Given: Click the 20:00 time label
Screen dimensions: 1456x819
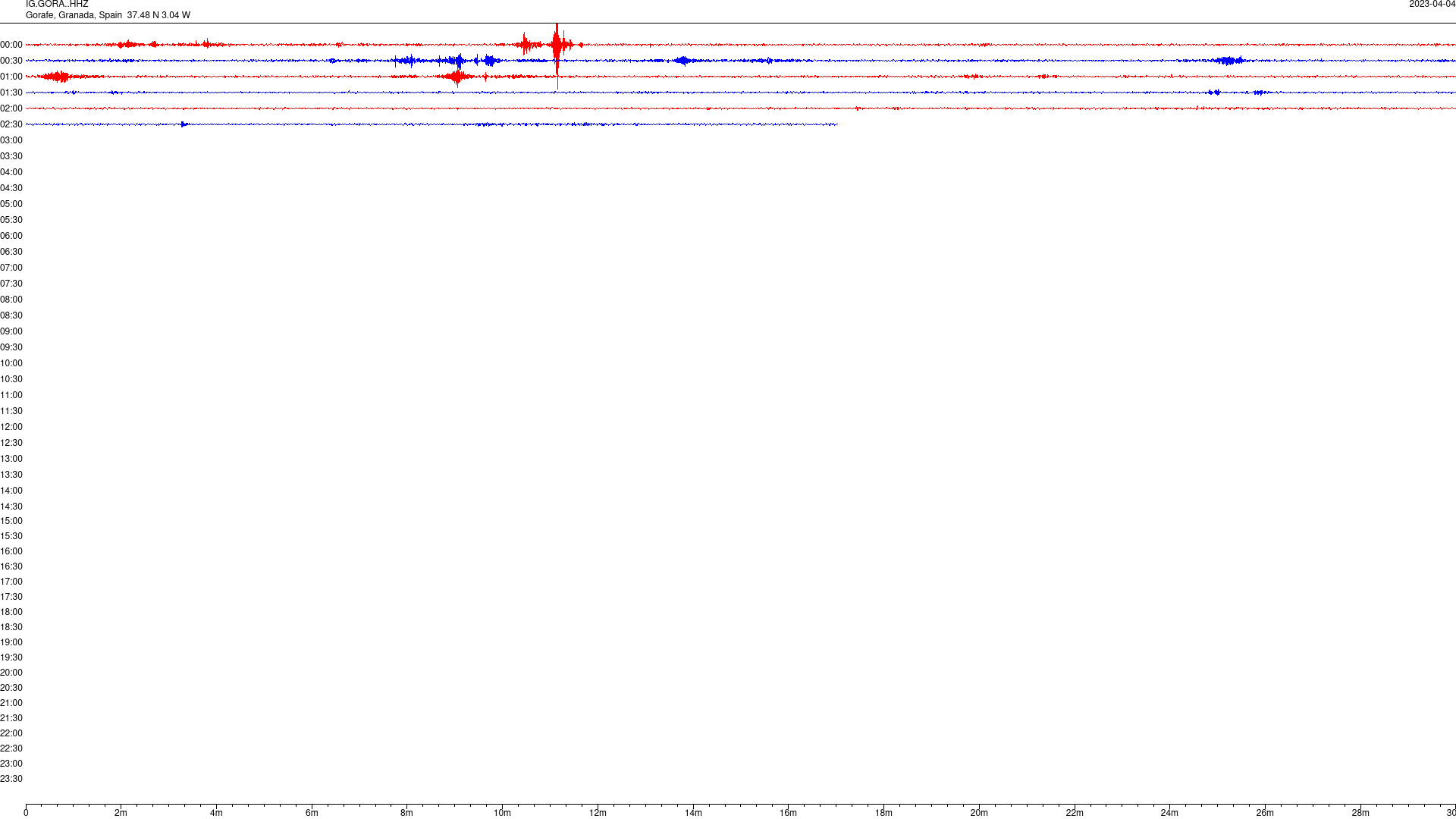Looking at the screenshot, I should pos(11,673).
